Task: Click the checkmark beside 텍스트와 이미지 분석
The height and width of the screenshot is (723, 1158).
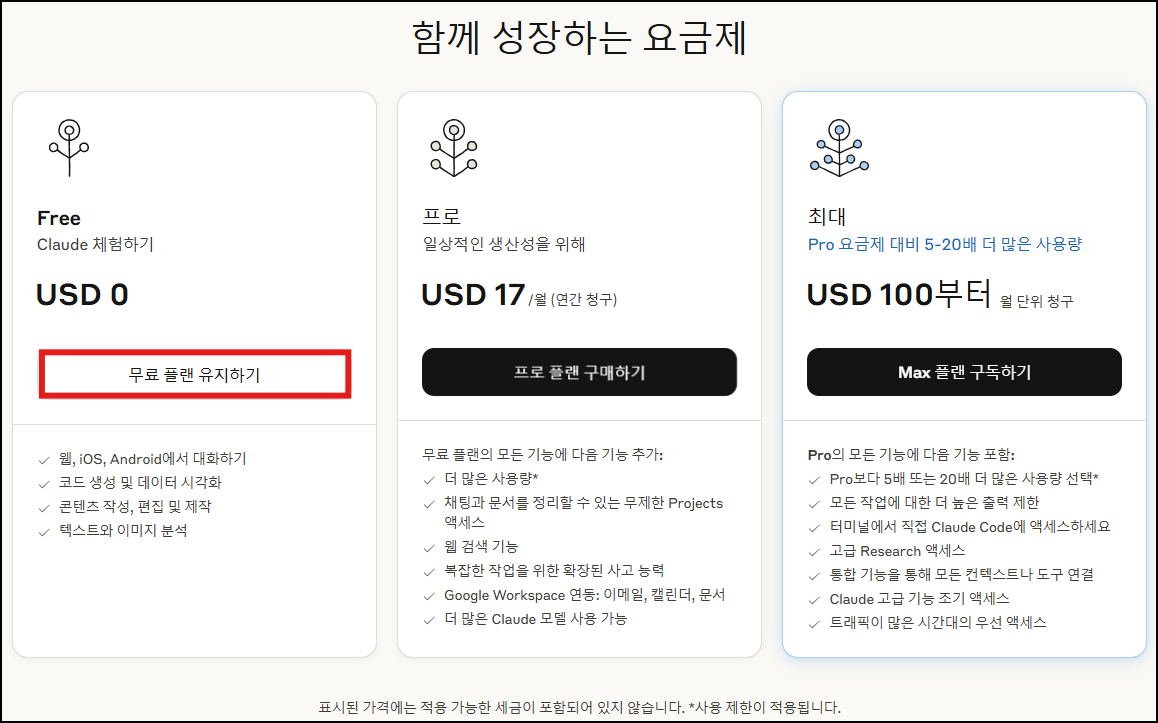Action: (42, 531)
